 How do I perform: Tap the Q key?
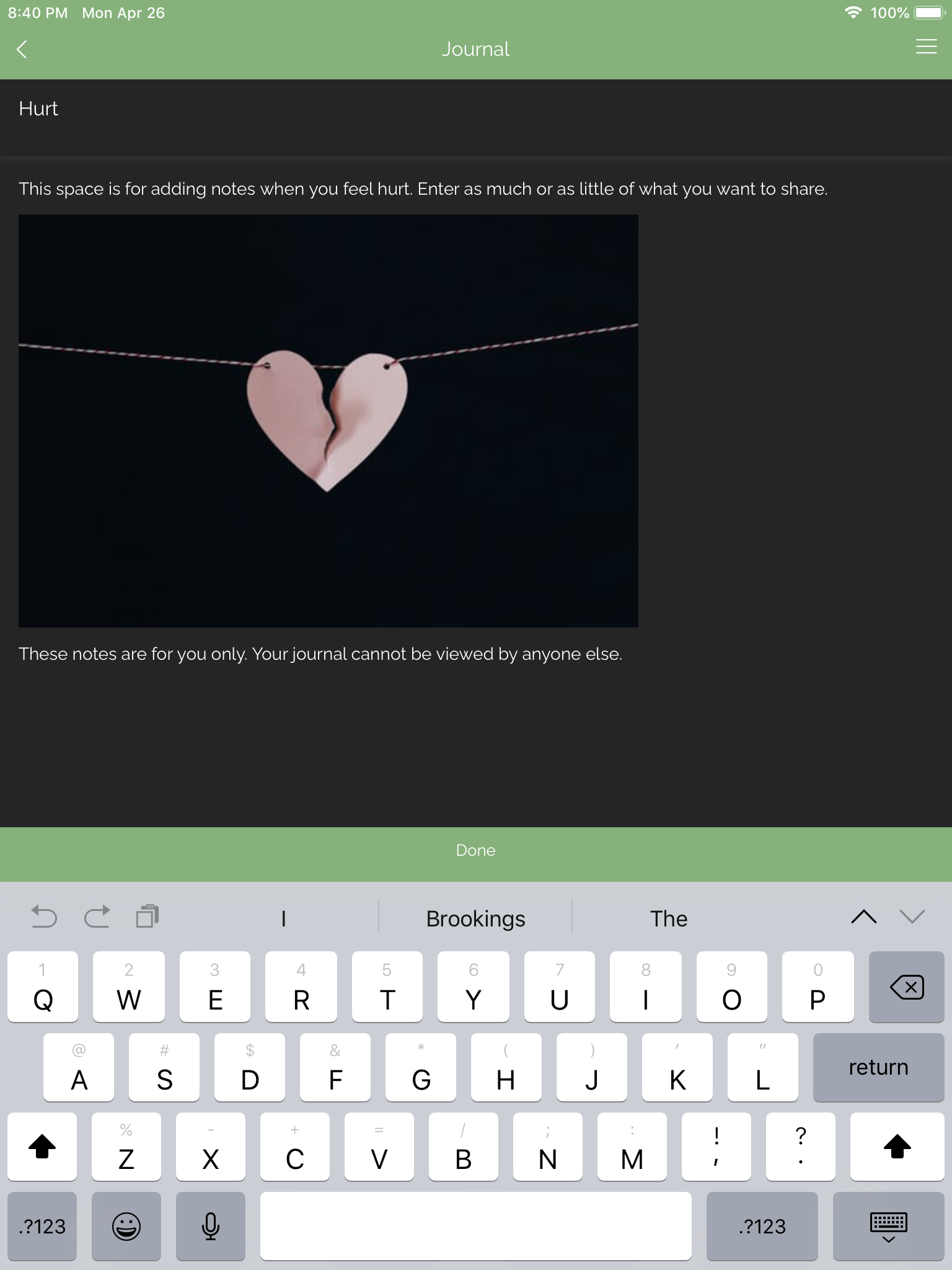click(43, 987)
